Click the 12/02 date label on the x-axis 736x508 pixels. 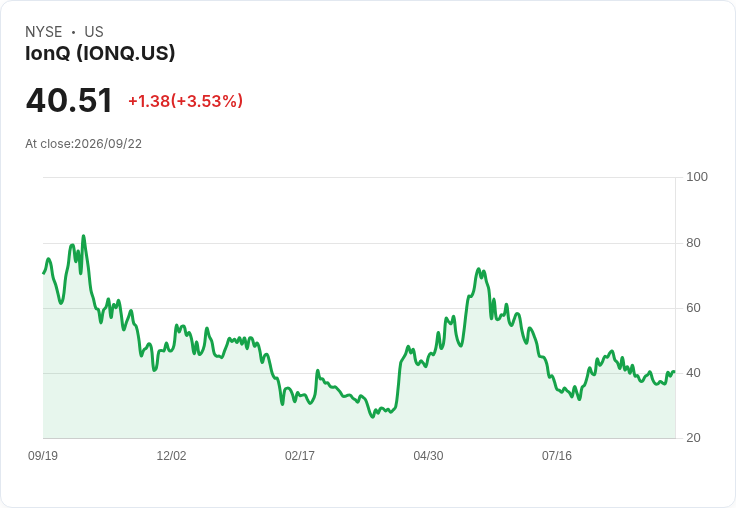[x=171, y=455]
